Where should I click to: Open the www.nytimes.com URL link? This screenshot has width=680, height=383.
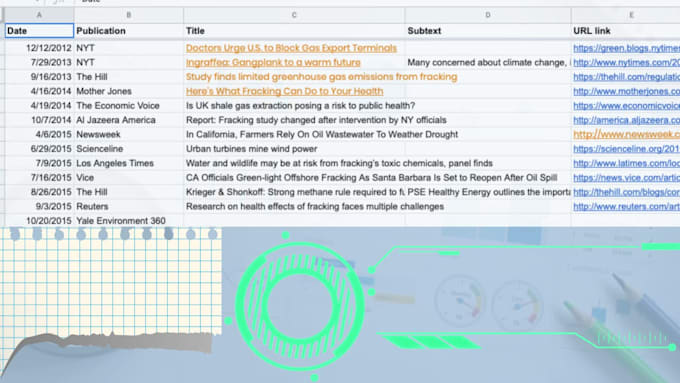click(x=626, y=62)
